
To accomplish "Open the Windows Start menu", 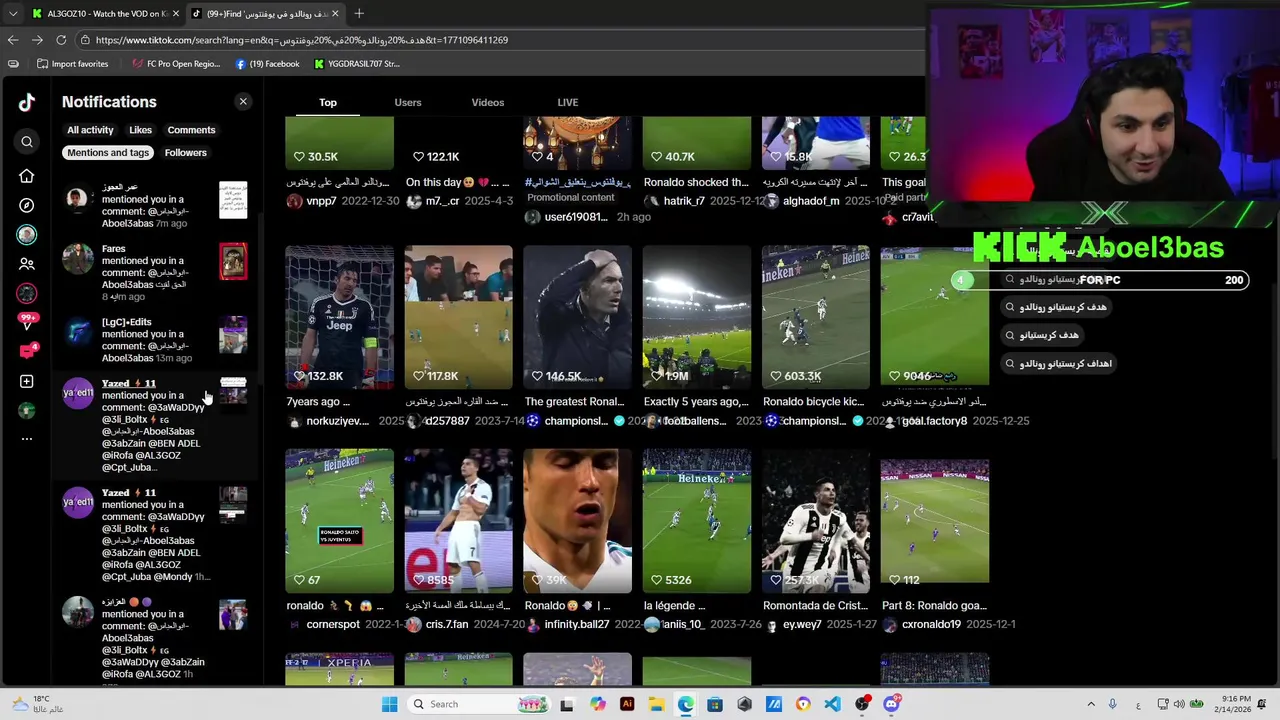I will (389, 704).
